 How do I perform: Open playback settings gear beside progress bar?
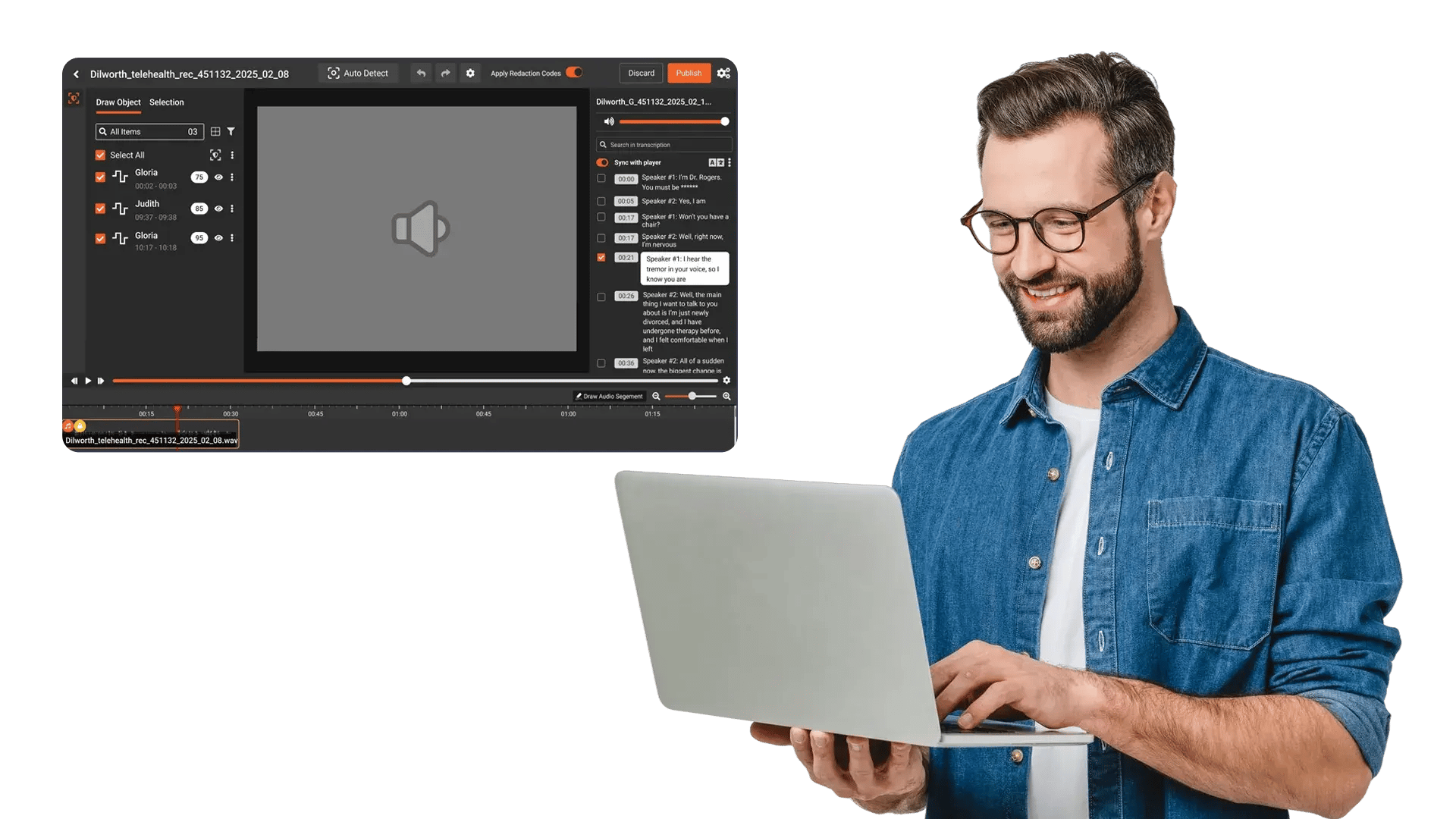726,381
